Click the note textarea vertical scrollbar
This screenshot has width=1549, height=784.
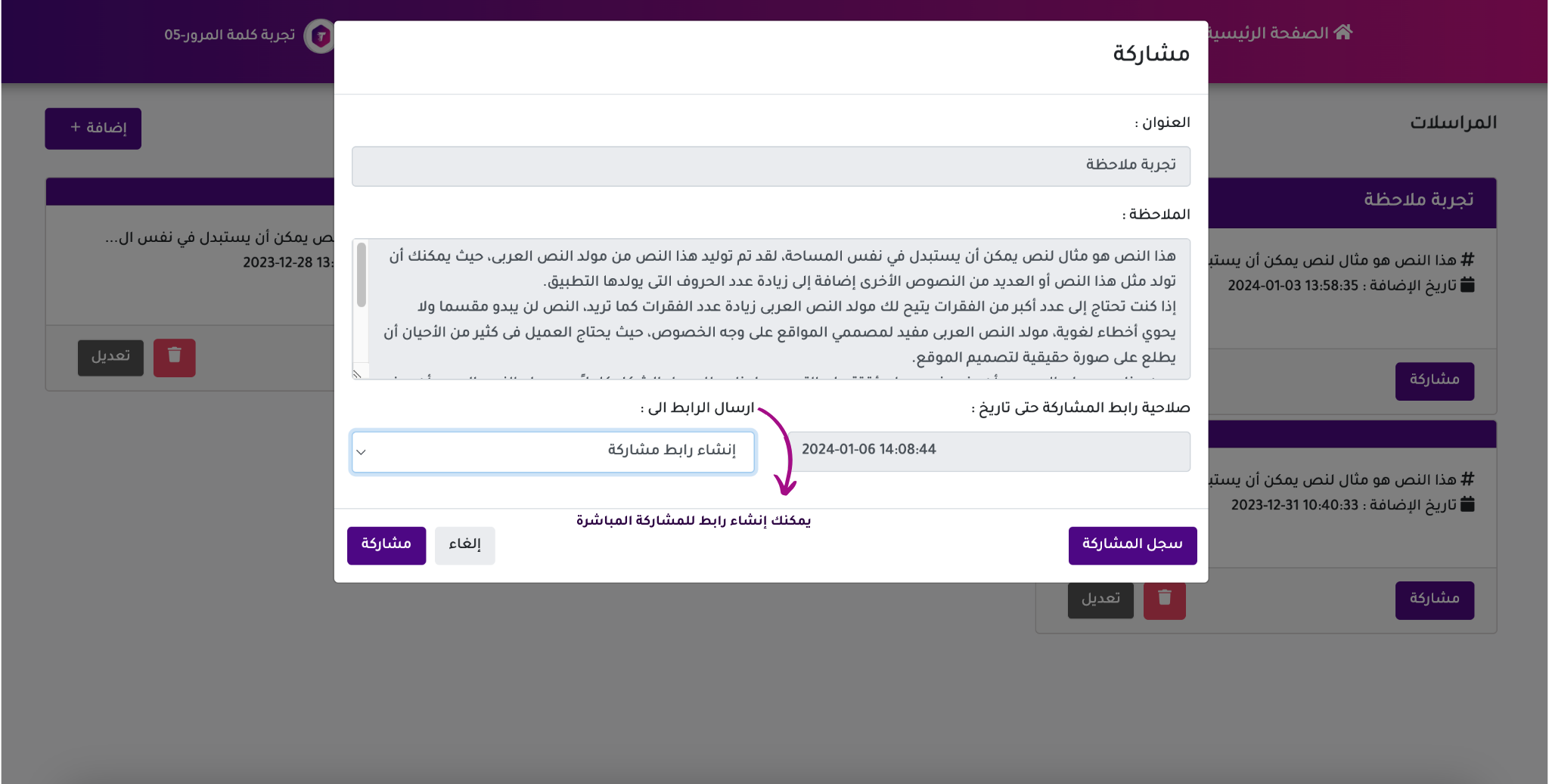click(362, 276)
